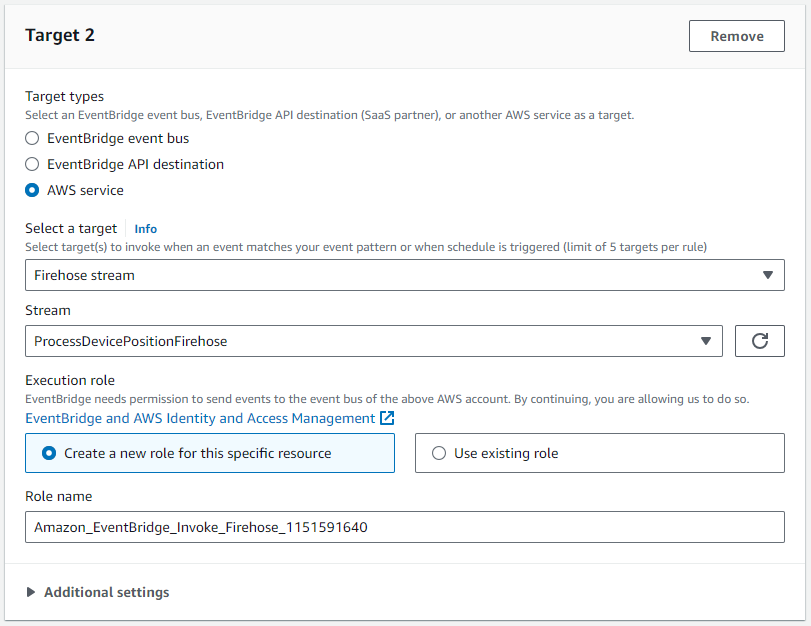
Task: Remove Target 2 with Remove button
Action: tap(736, 36)
